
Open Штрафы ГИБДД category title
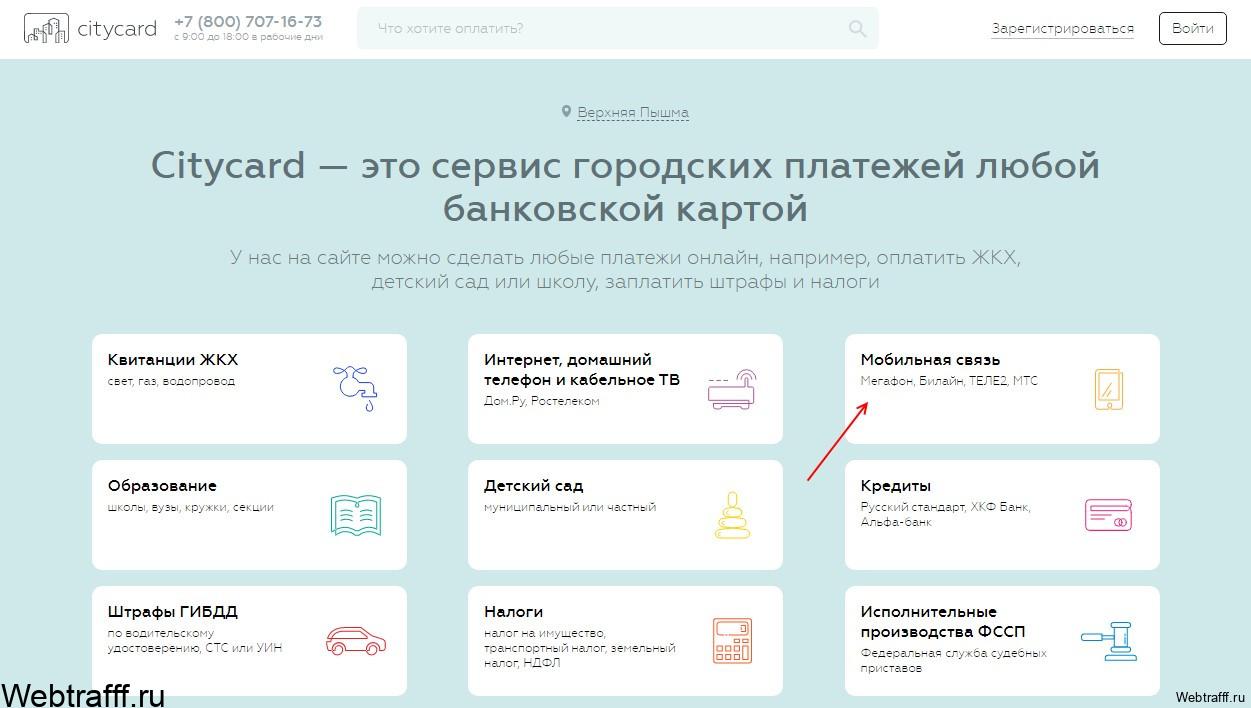173,612
